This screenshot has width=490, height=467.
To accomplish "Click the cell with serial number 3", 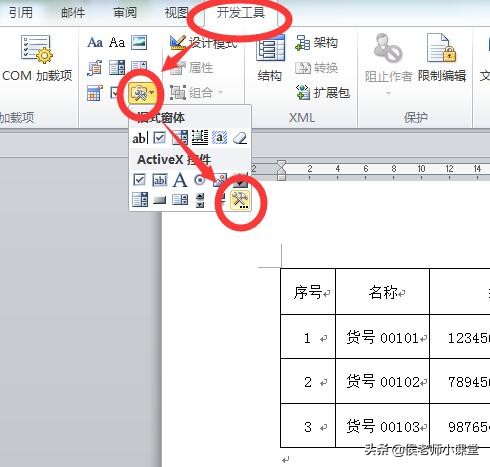I will 308,425.
